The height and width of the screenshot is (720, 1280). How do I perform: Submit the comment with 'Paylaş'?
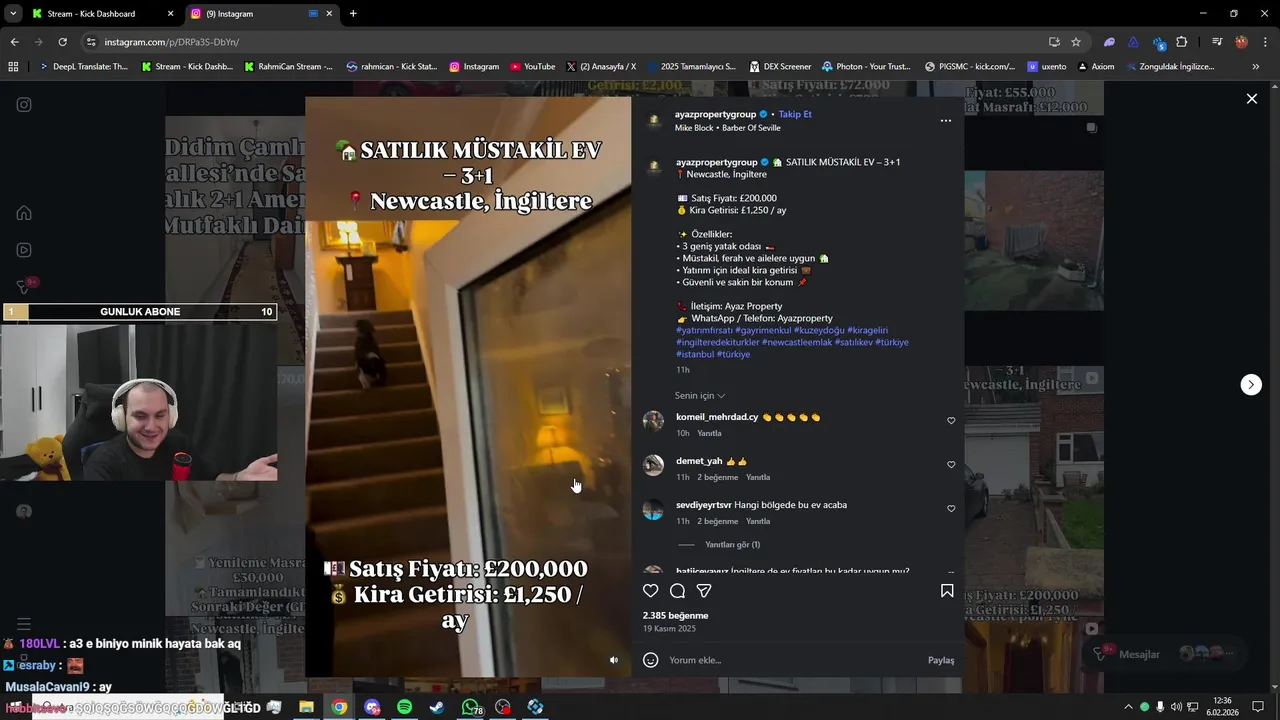coord(940,660)
